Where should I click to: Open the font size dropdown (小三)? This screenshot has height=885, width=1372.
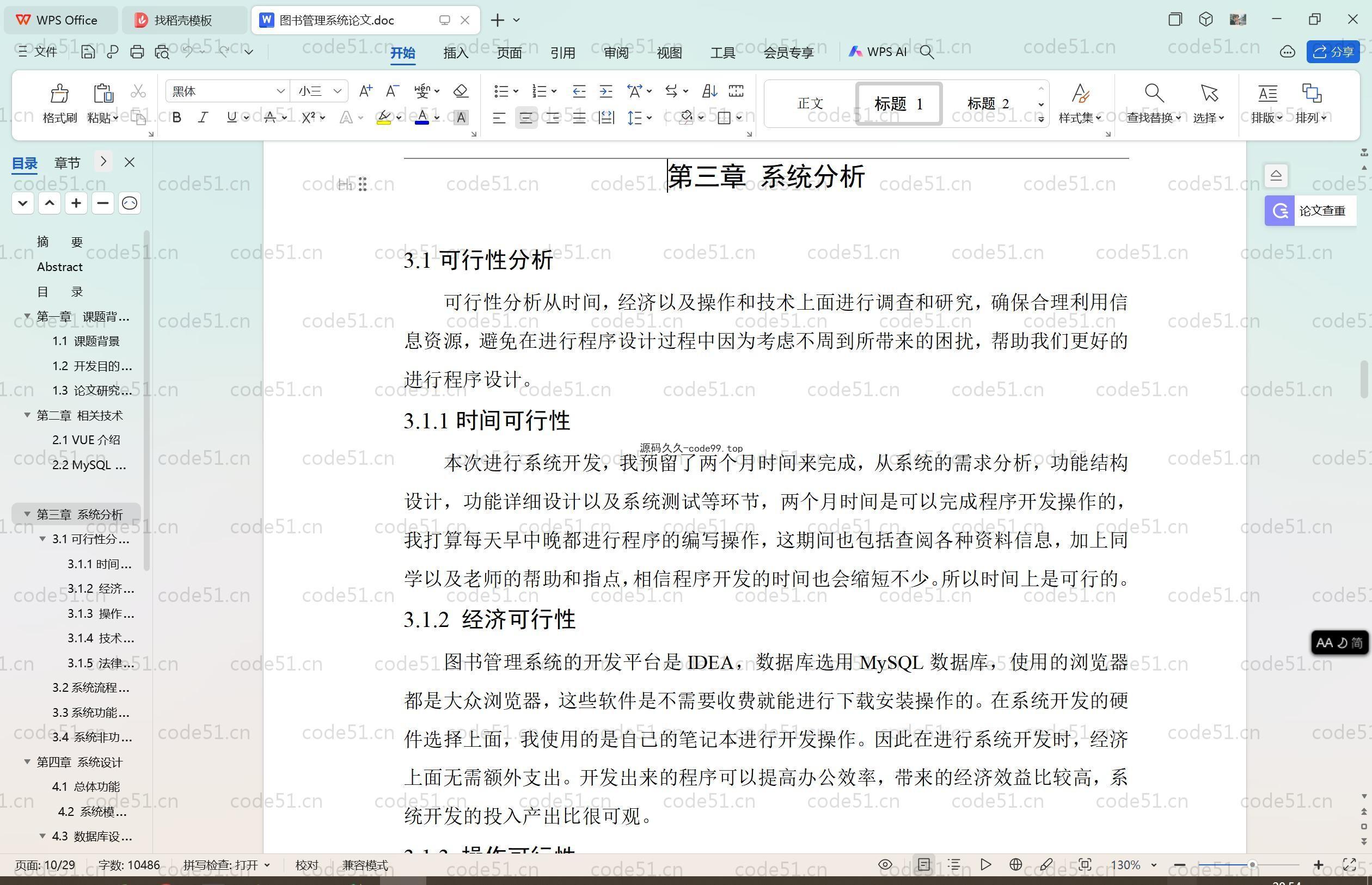(338, 91)
